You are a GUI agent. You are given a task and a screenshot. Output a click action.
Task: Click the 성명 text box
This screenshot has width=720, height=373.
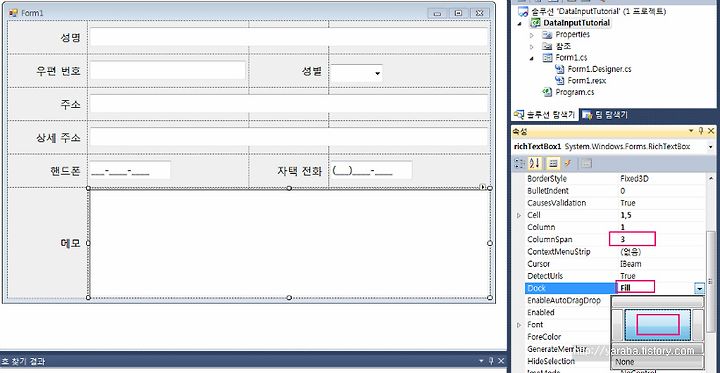pos(289,37)
